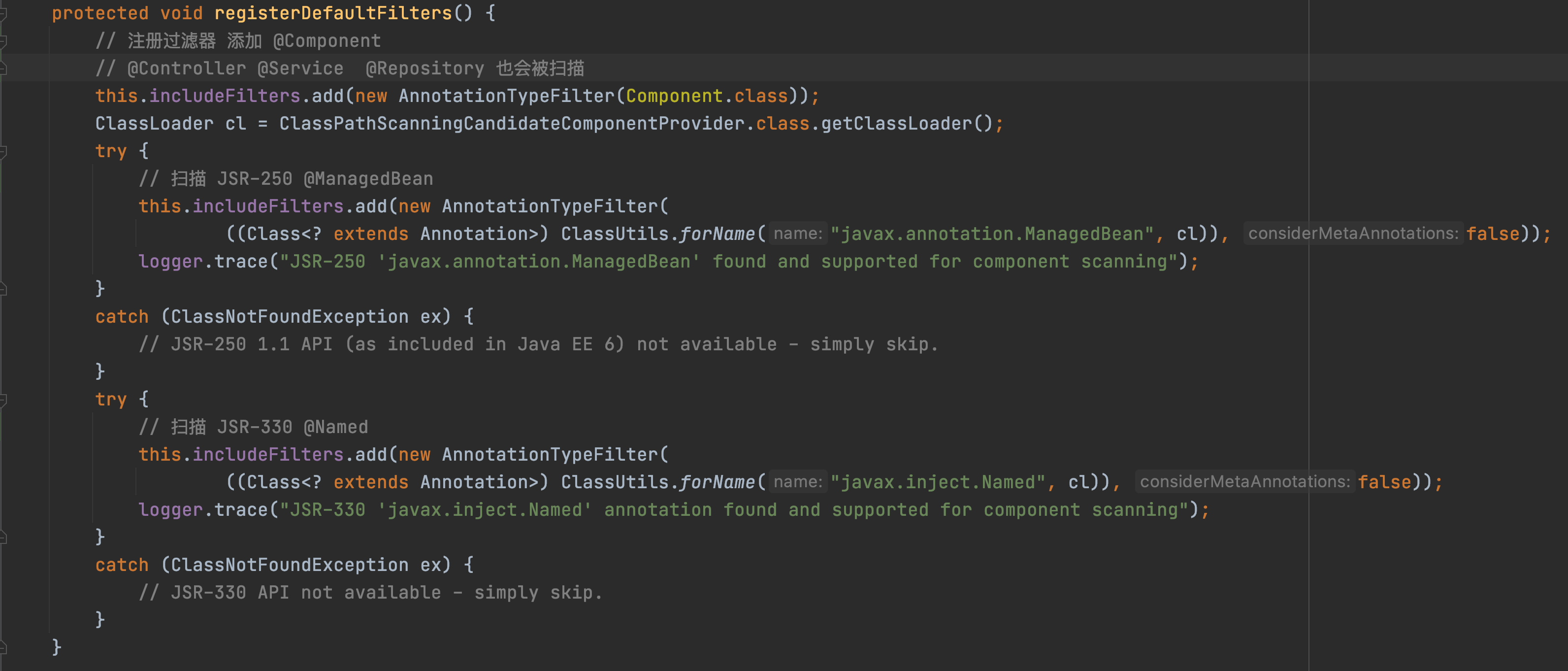Click ClassNotFoundException above the JSR-250 1.1 comment
Screen dimensions: 1568x671
289,317
